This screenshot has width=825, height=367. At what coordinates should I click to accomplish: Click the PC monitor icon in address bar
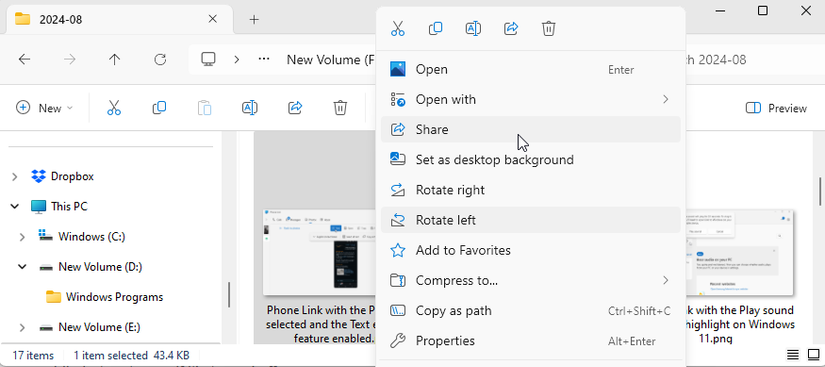[x=209, y=59]
